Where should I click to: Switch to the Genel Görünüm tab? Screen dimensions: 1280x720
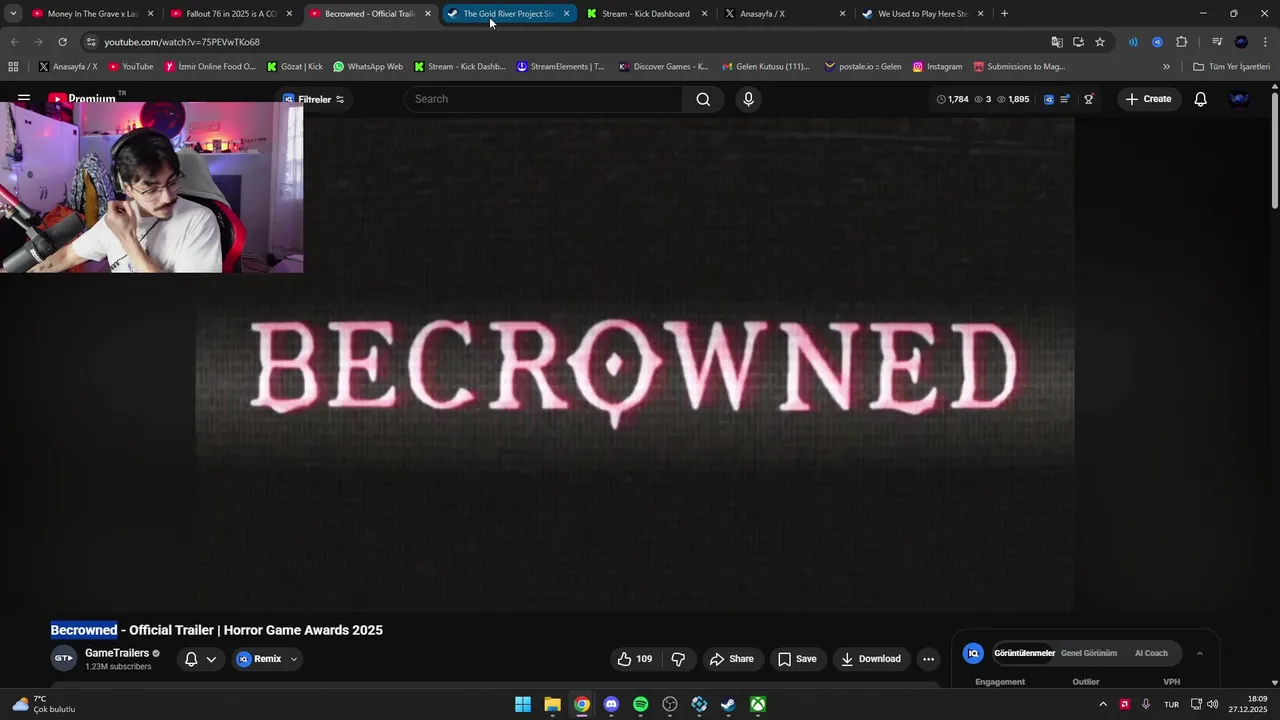pyautogui.click(x=1088, y=653)
